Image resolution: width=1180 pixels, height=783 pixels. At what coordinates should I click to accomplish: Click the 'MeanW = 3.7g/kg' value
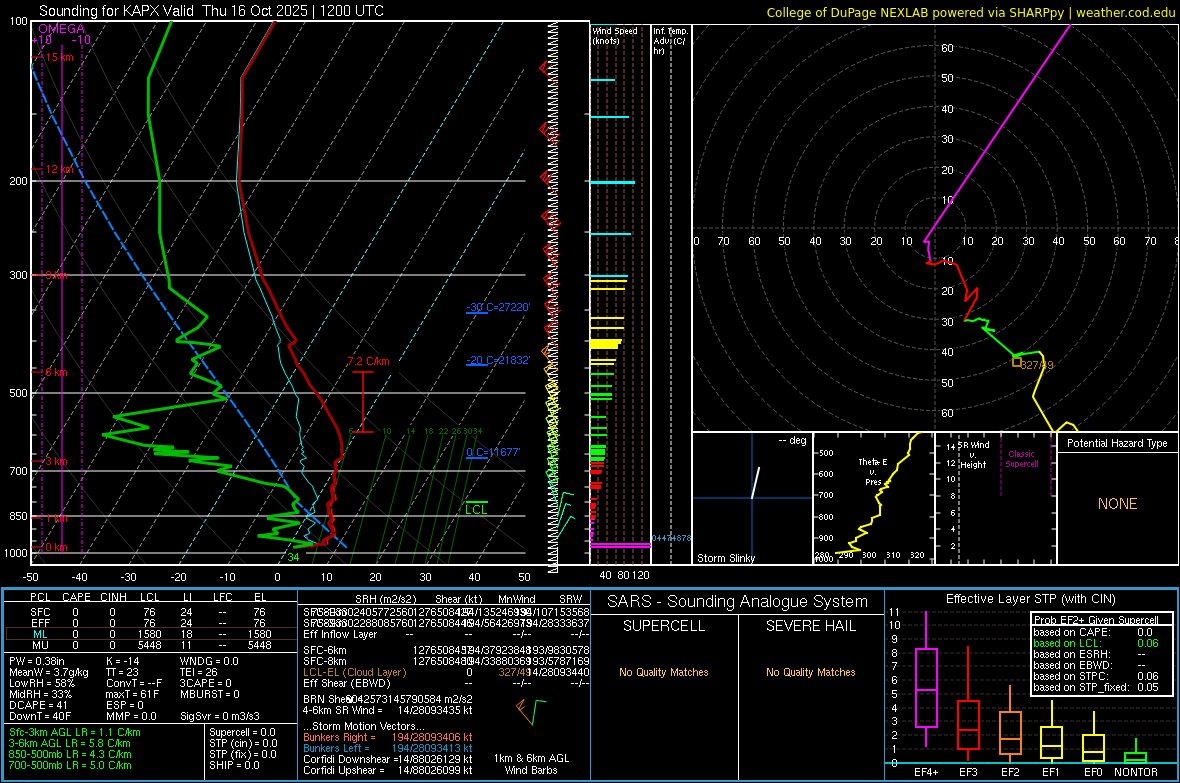click(48, 672)
